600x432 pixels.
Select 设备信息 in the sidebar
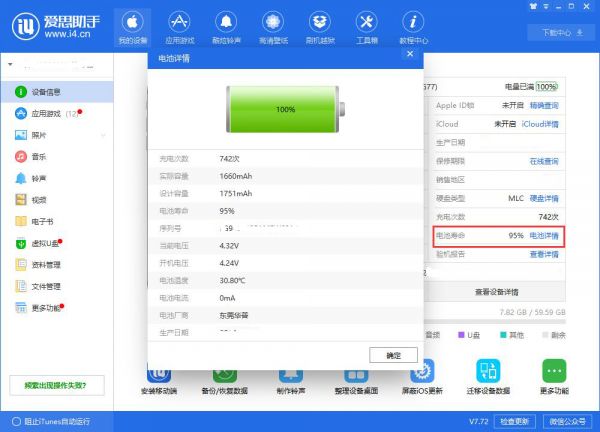pyautogui.click(x=57, y=92)
